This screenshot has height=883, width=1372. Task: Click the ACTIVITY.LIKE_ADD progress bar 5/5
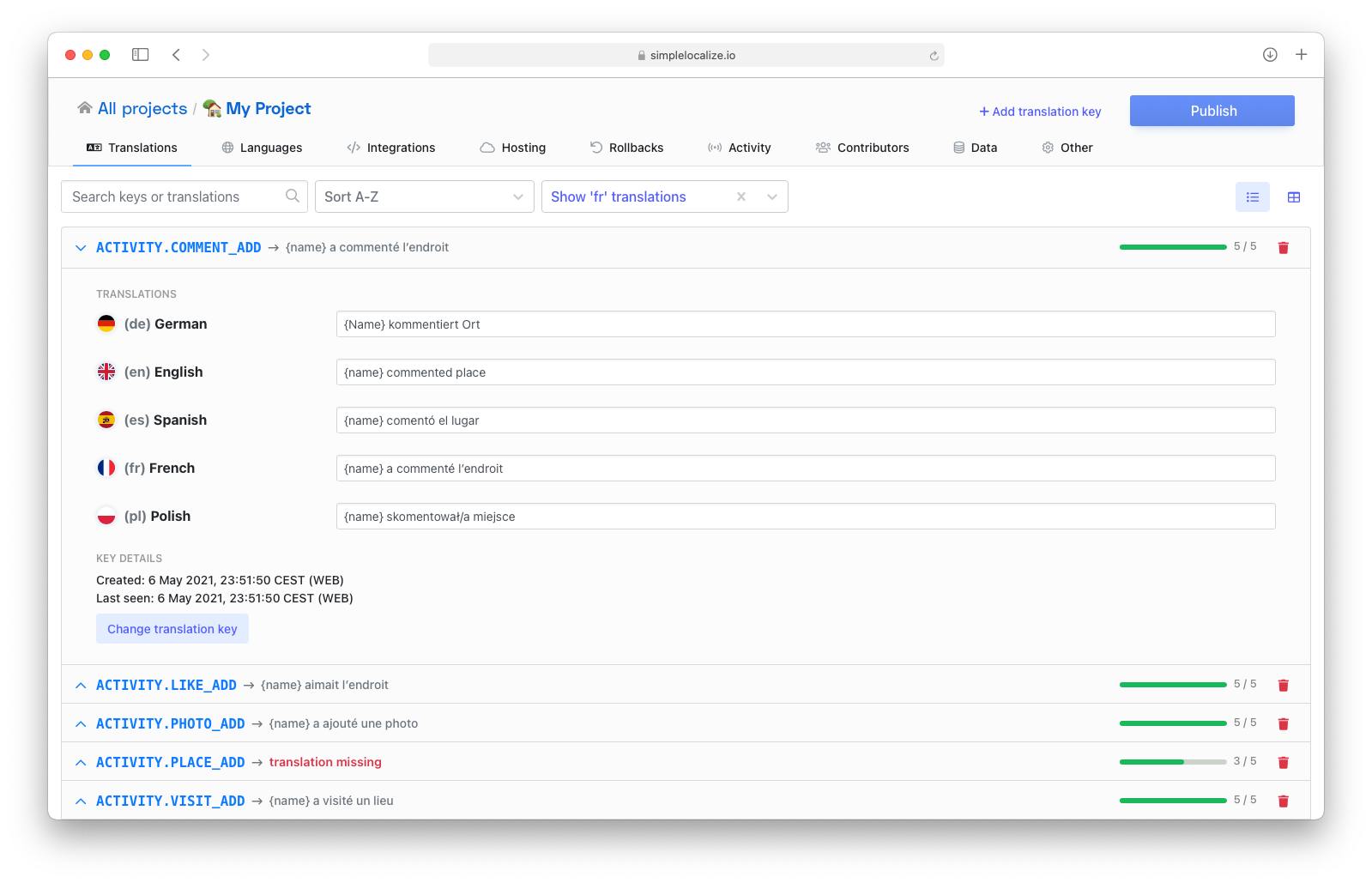coord(1173,685)
